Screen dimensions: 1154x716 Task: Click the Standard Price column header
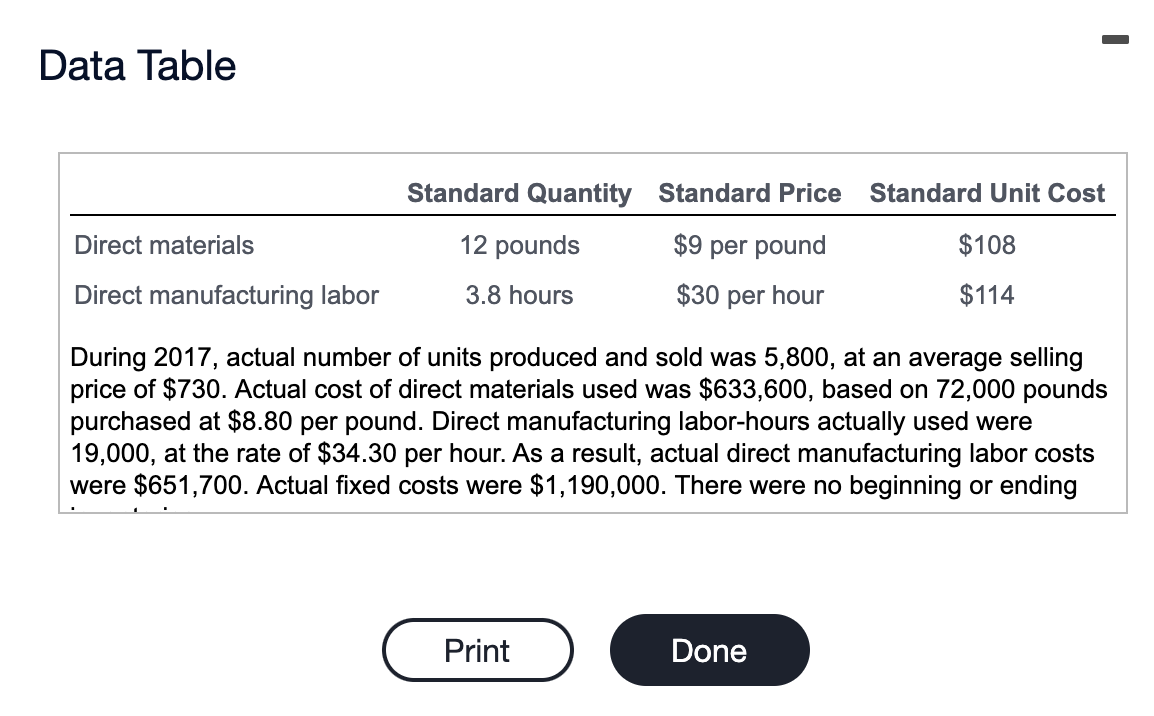tap(748, 193)
